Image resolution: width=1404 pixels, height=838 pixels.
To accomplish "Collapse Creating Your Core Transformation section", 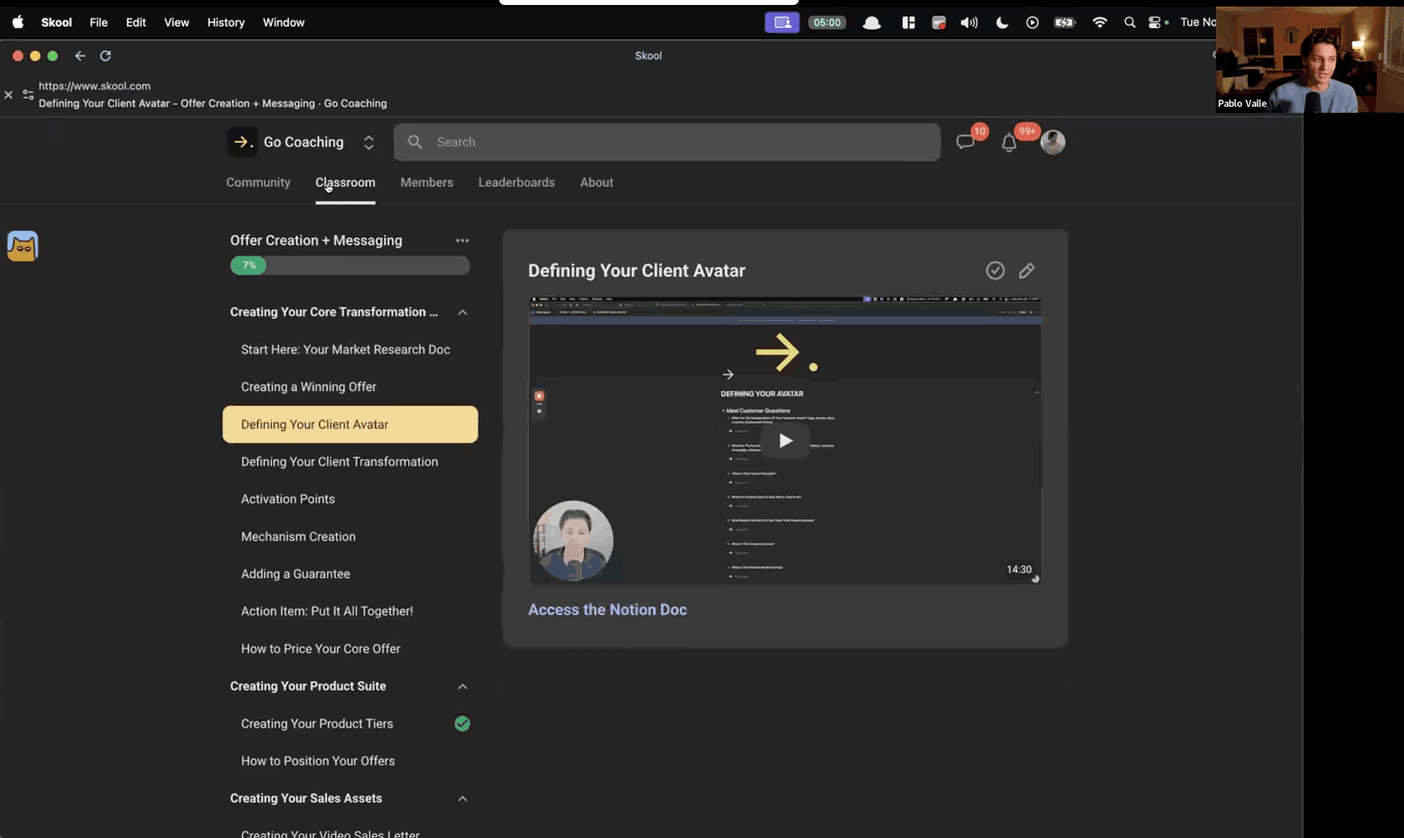I will click(462, 312).
